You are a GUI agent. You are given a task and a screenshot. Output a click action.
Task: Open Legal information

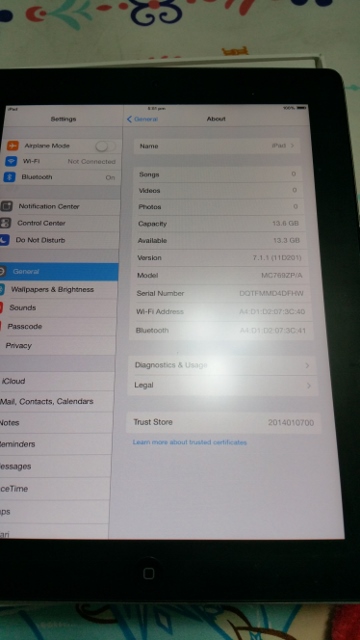222,385
